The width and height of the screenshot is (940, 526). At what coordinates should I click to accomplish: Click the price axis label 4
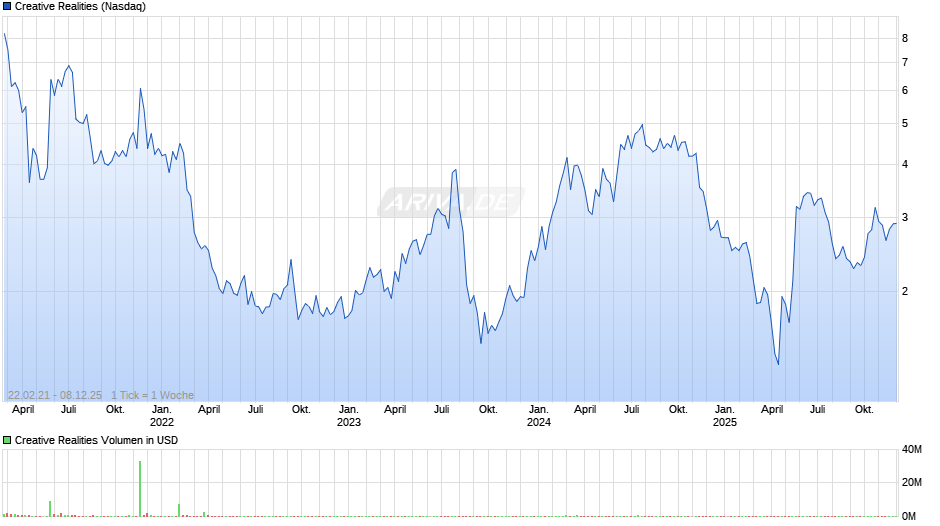click(905, 164)
